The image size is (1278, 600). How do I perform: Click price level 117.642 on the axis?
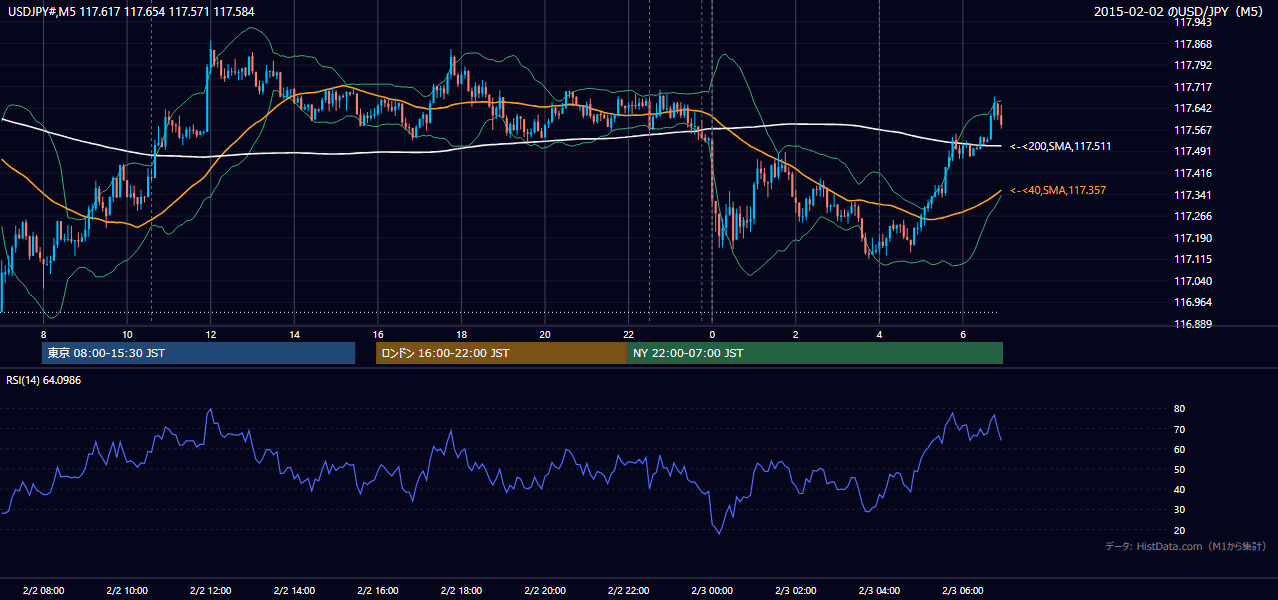[x=1192, y=109]
